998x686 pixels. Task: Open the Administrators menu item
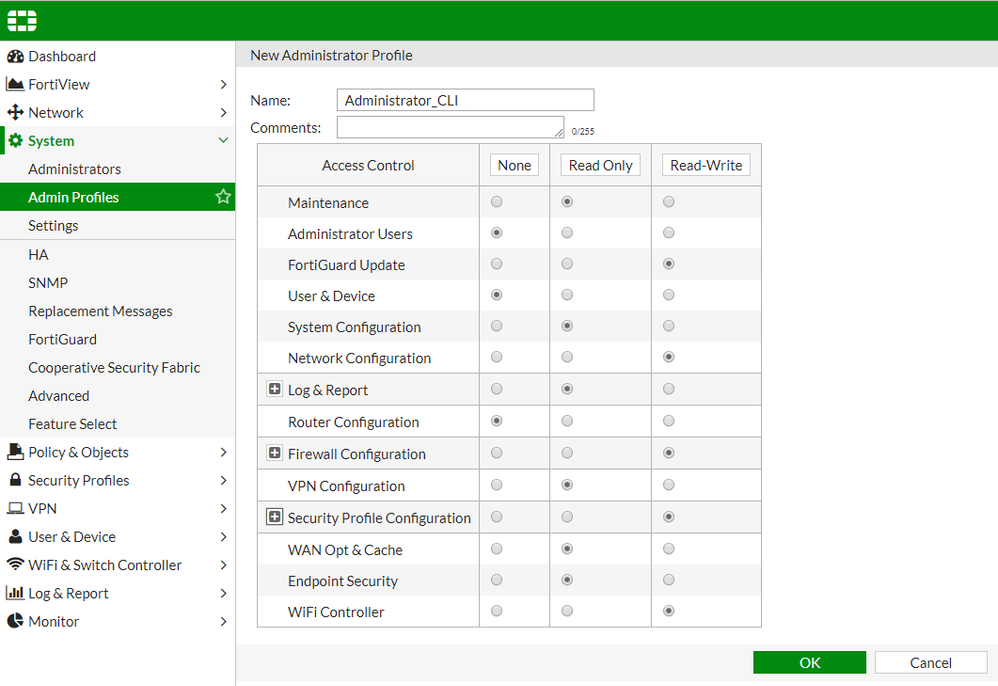point(75,169)
